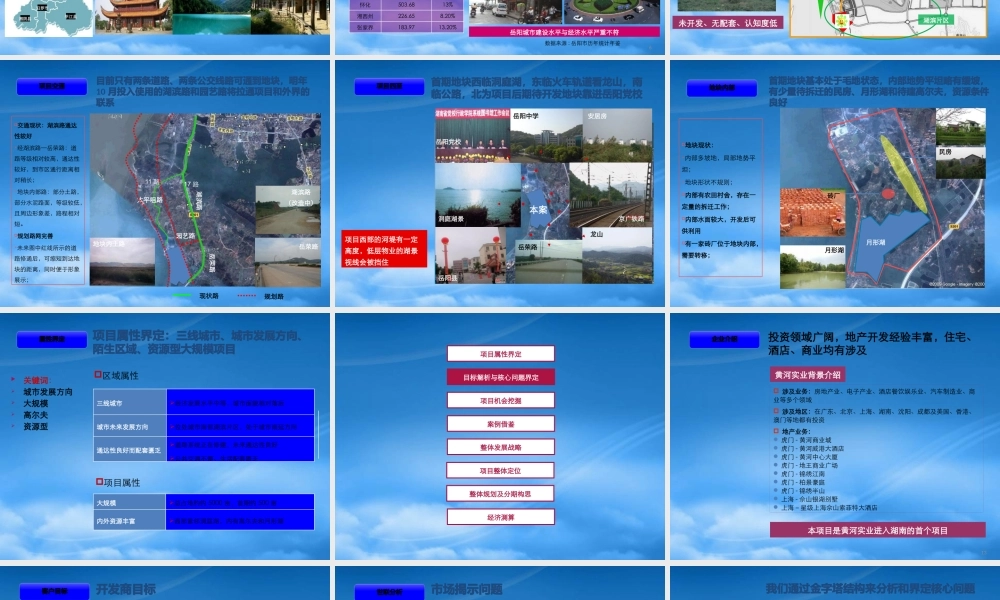Click the 区域属性 checkbox bullet
The height and width of the screenshot is (600, 1000).
[98, 375]
